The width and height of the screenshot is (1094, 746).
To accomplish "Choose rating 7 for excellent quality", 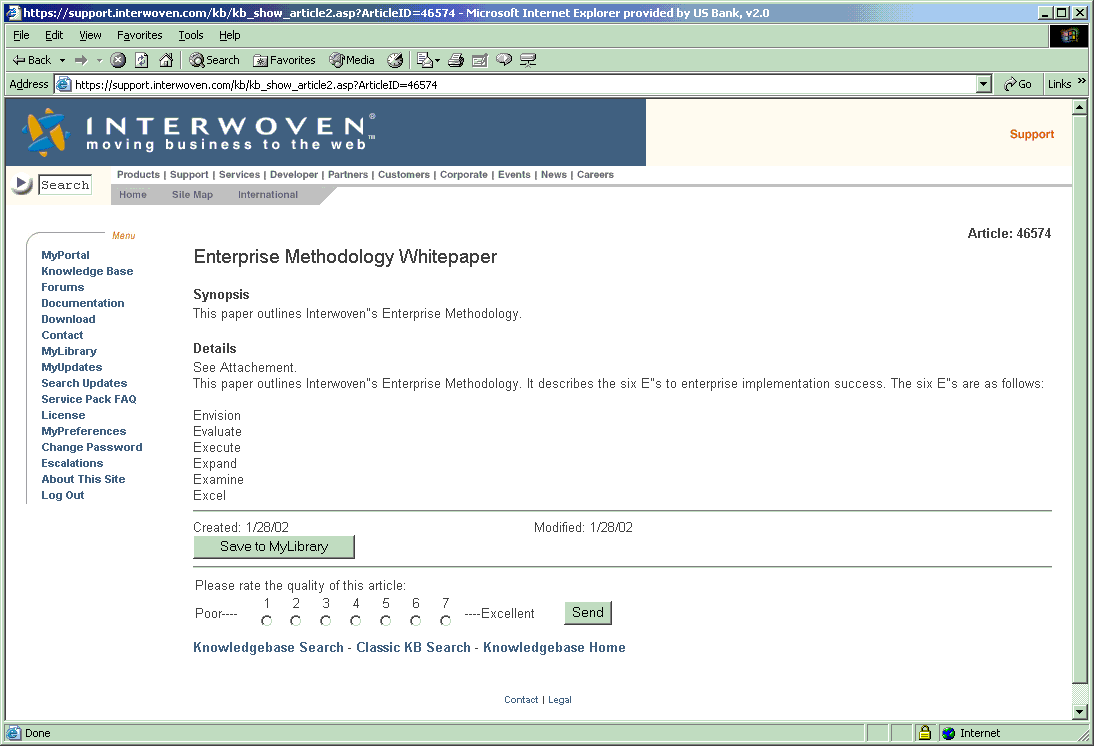I will (446, 621).
